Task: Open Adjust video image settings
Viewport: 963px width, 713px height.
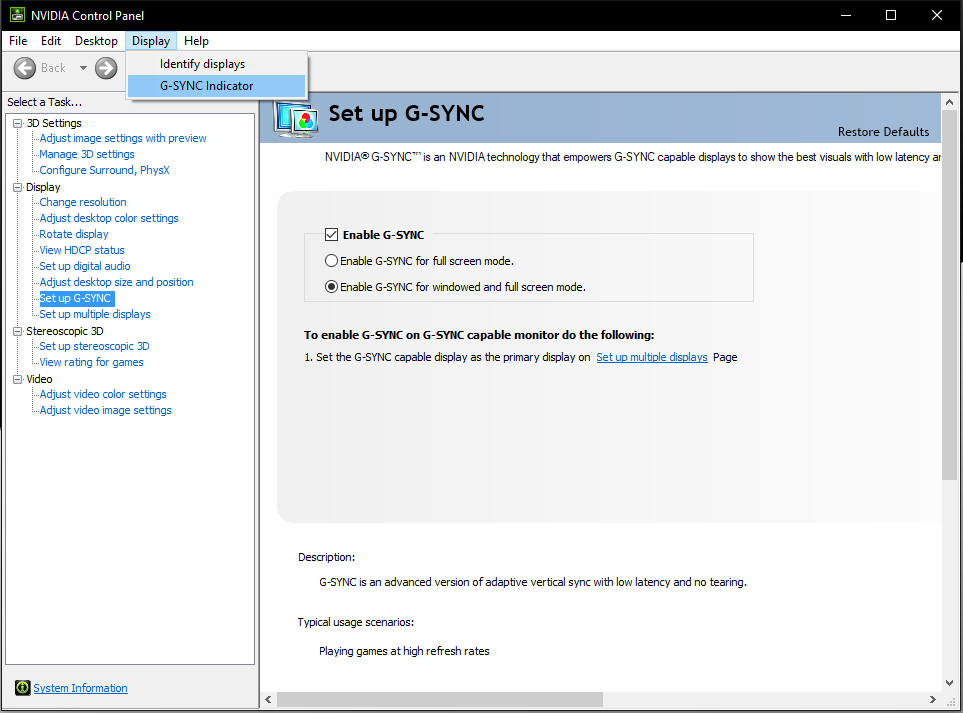Action: [x=105, y=410]
